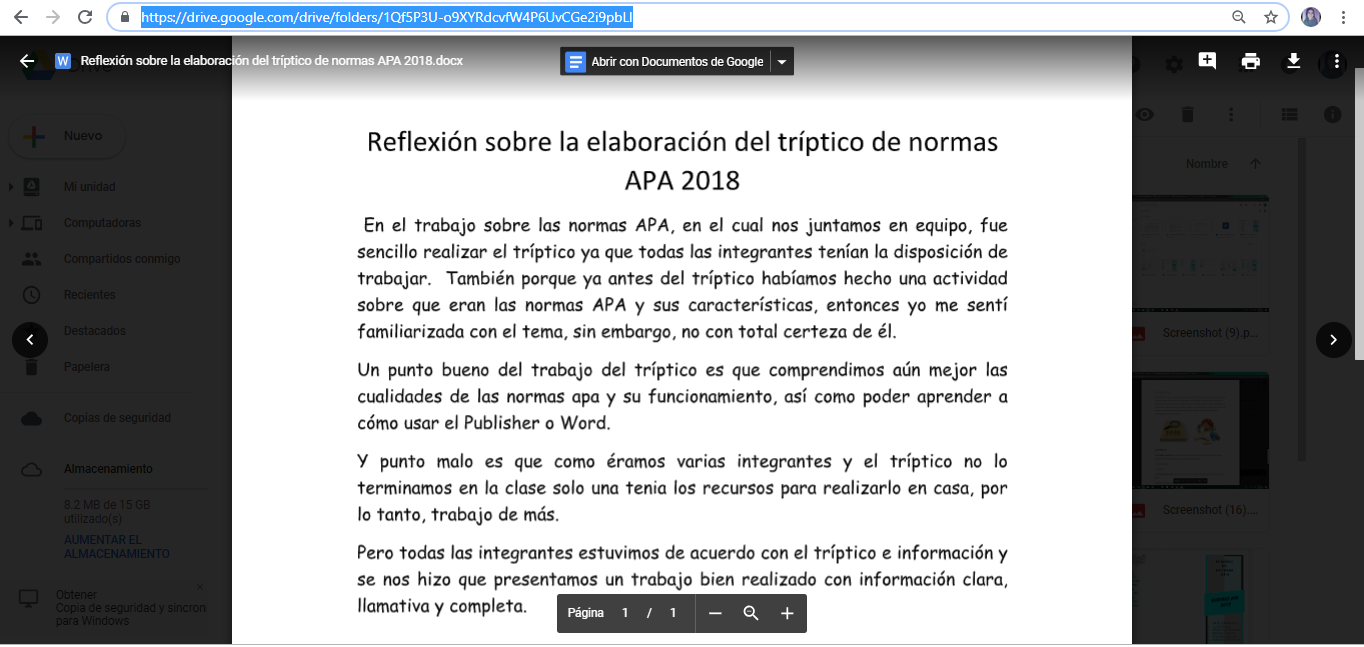1364x647 pixels.
Task: Show the previous file in preview
Action: [30, 340]
